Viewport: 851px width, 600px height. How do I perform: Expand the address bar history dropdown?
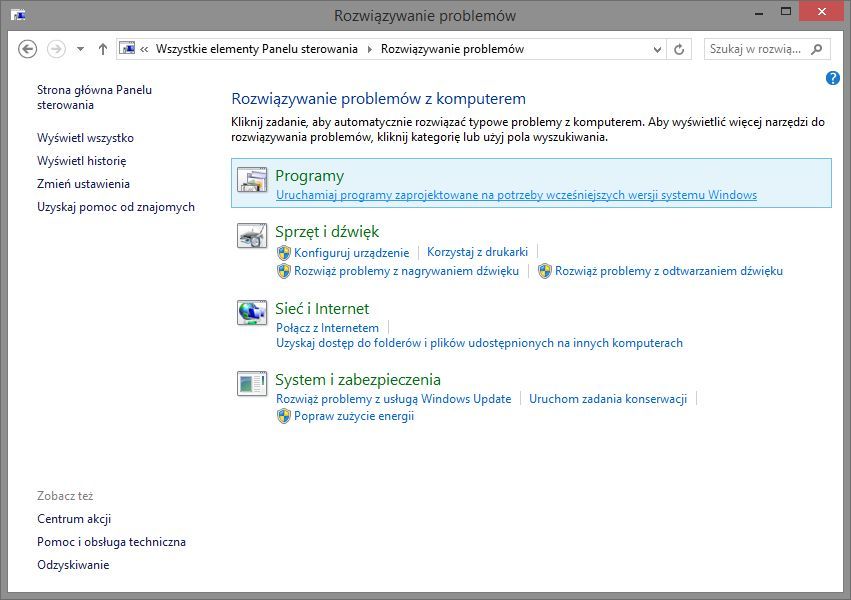coord(657,49)
